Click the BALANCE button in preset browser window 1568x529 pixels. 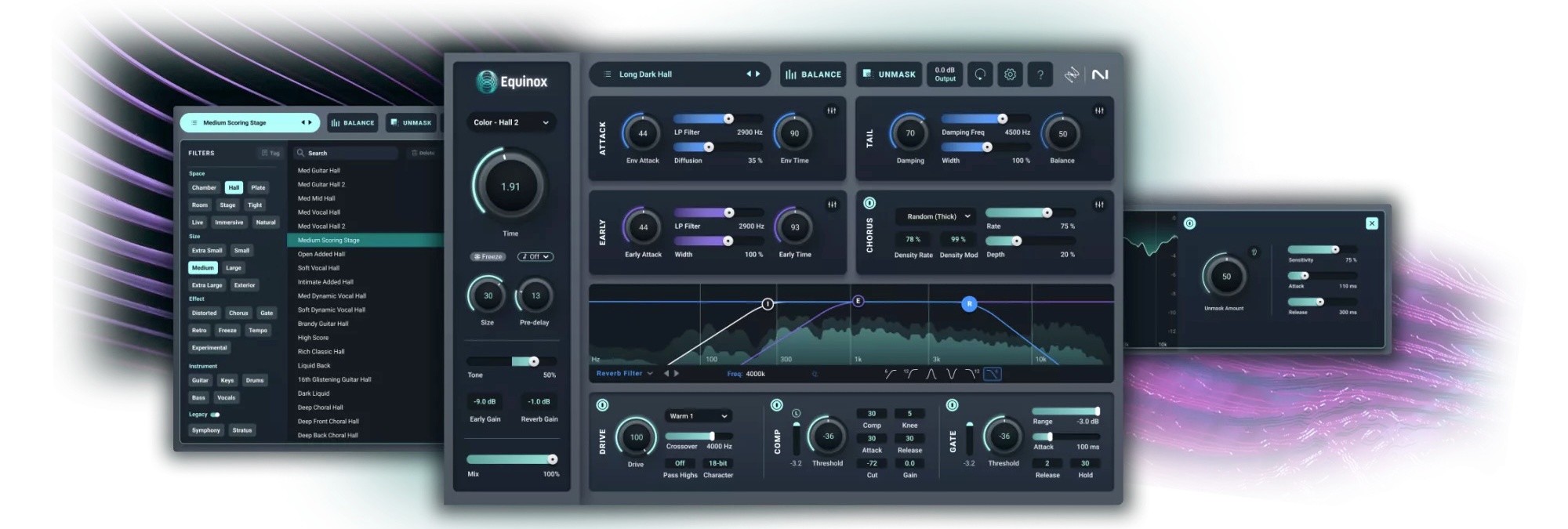point(353,123)
